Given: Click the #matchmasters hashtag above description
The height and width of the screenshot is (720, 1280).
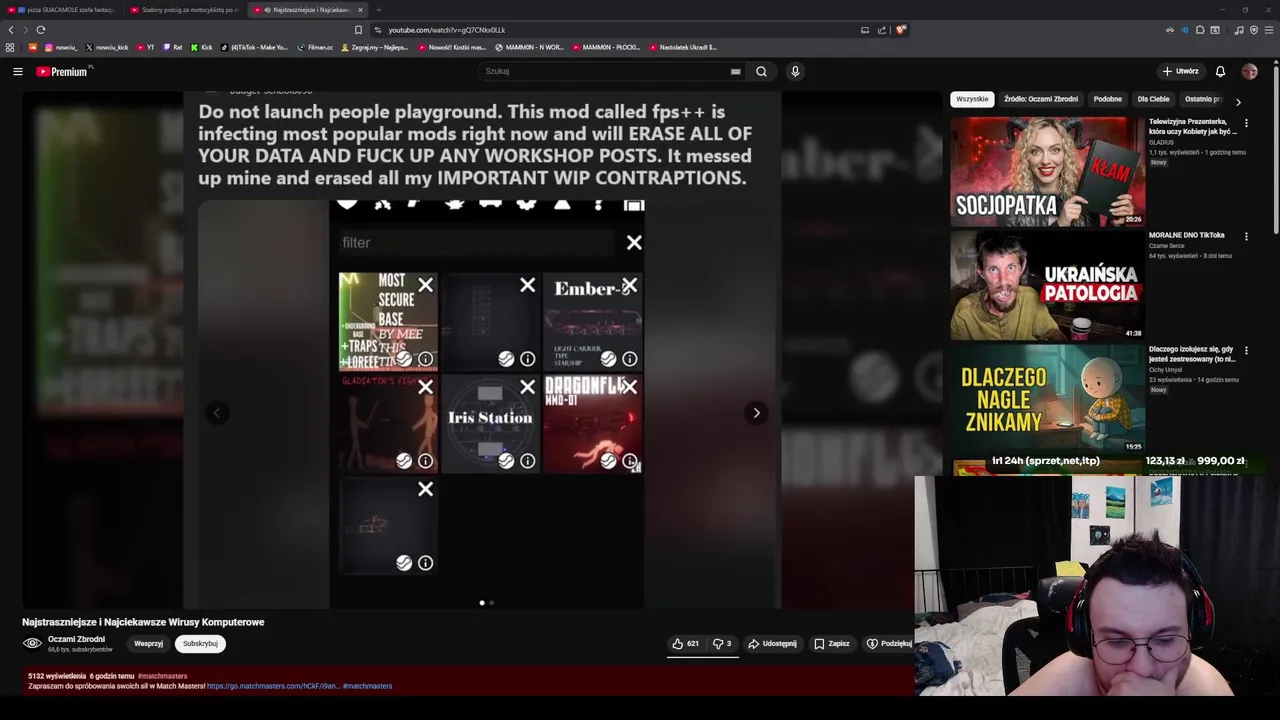Looking at the screenshot, I should [x=162, y=676].
